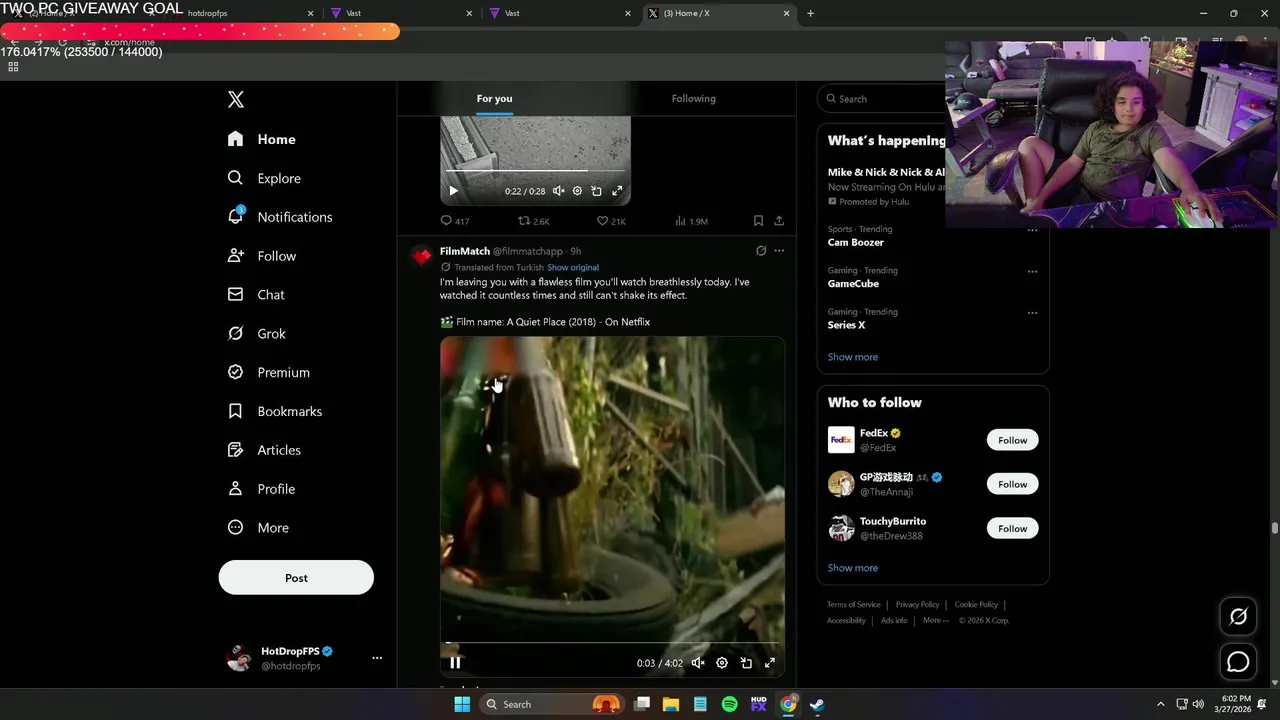Open Grok from the sidebar

click(x=256, y=334)
